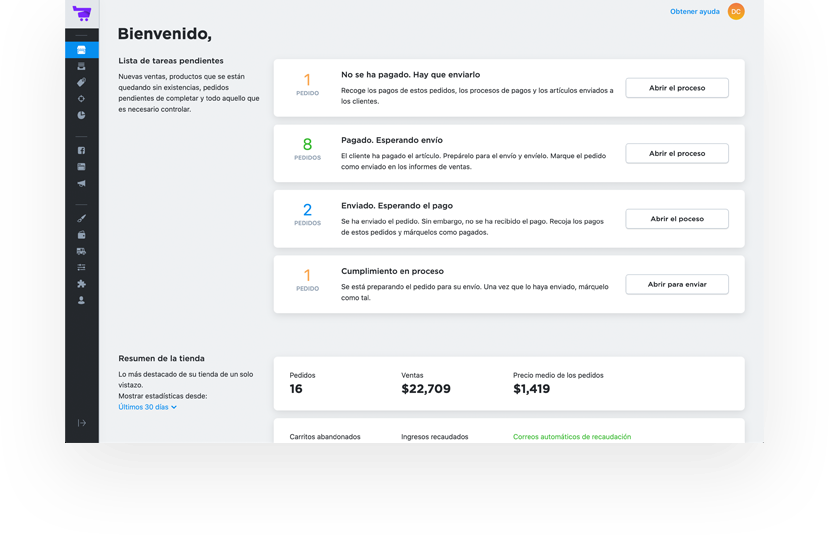
Task: Open the DC user avatar menu
Action: [736, 12]
